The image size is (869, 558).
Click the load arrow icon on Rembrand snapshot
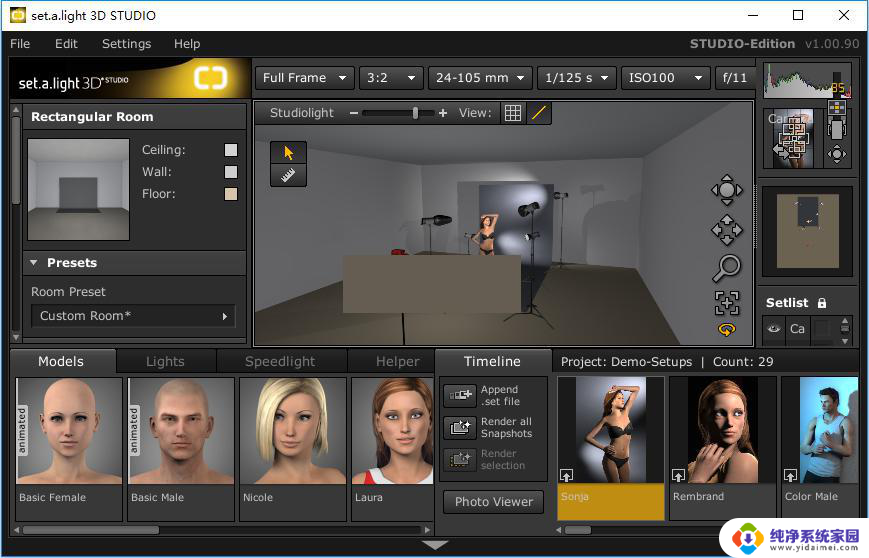[678, 475]
